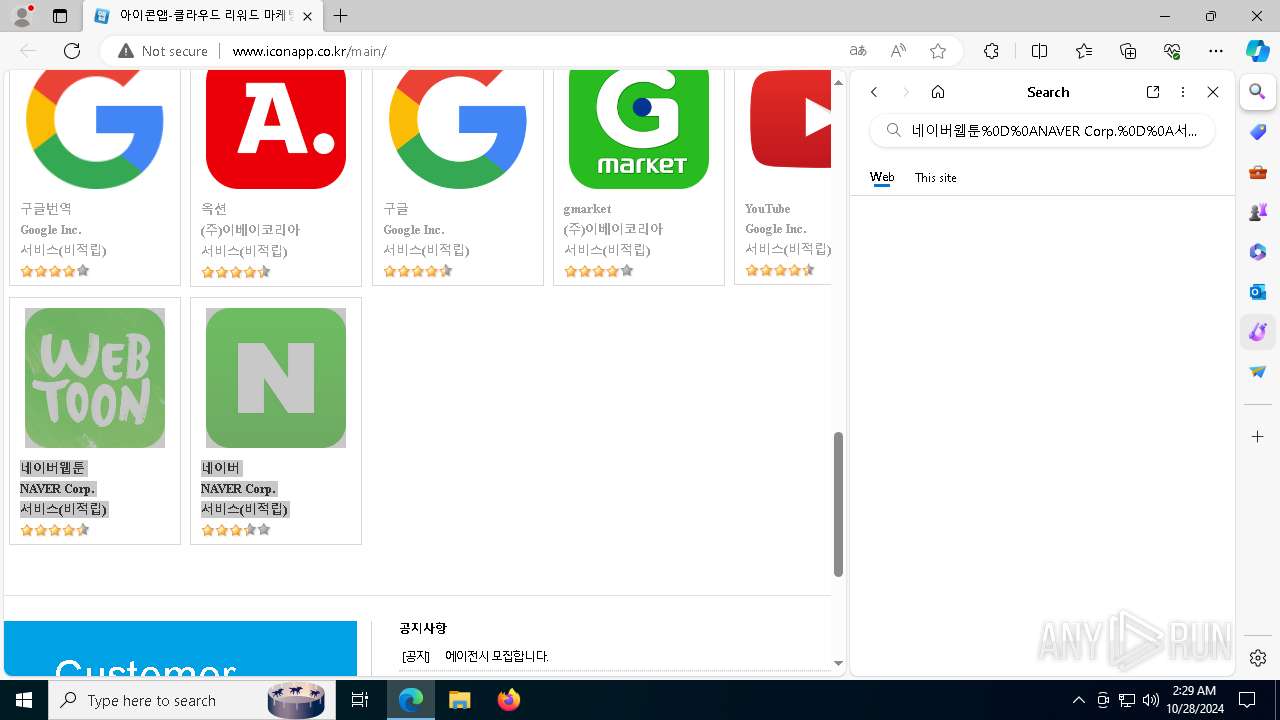The height and width of the screenshot is (720, 1280).
Task: Click the taskbar search box
Action: point(190,700)
